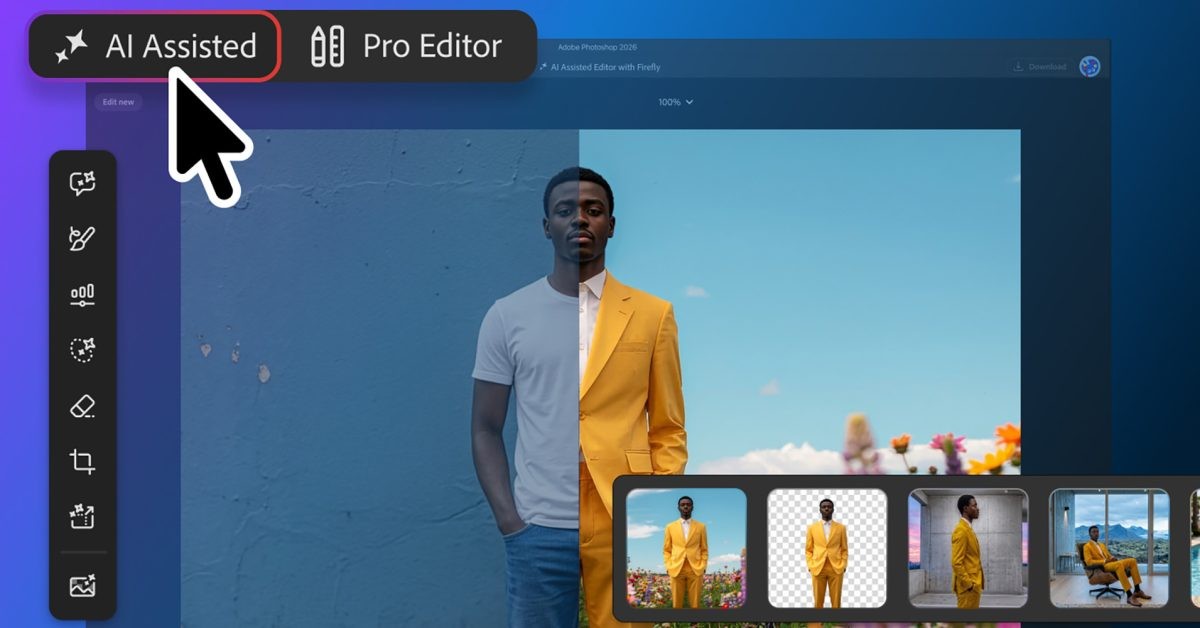Click the AI Assisted Editor with Firefly label
This screenshot has height=628, width=1200.
point(599,67)
